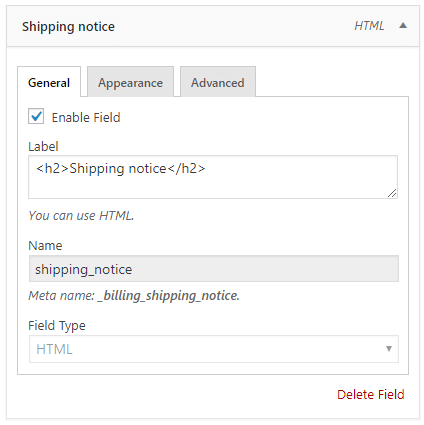Click the Enable Field label text

click(86, 117)
